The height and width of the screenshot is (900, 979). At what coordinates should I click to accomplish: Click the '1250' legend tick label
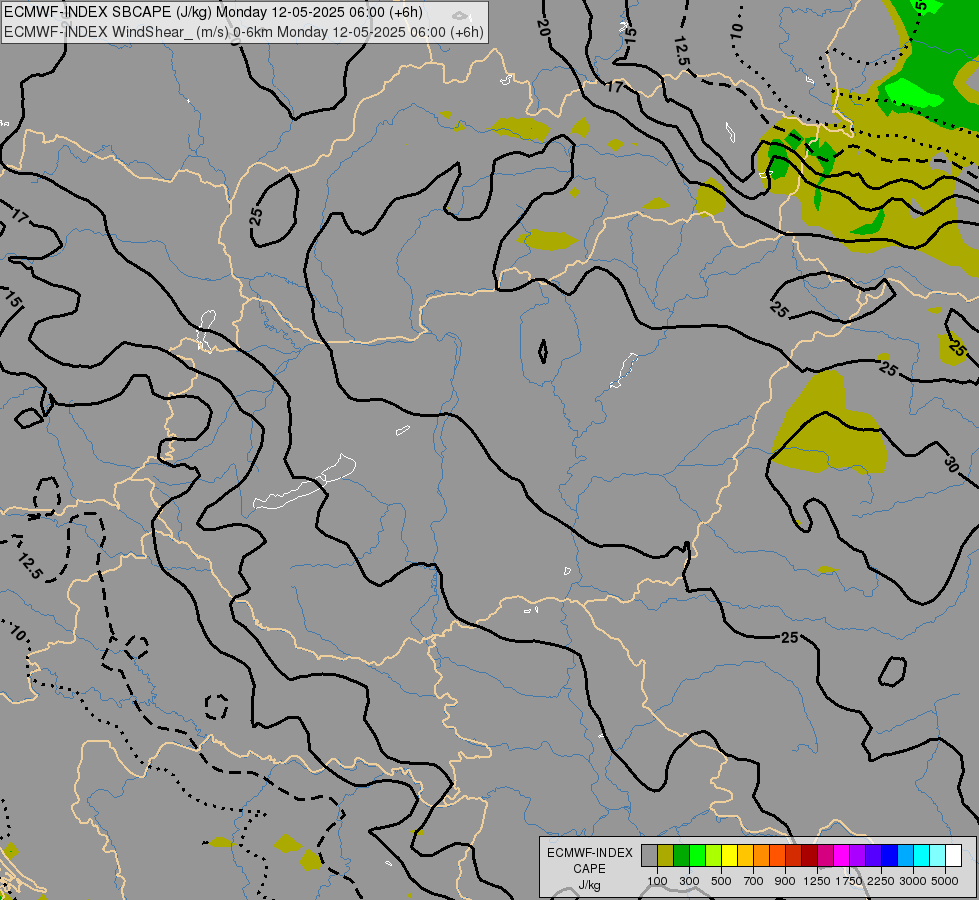click(817, 881)
